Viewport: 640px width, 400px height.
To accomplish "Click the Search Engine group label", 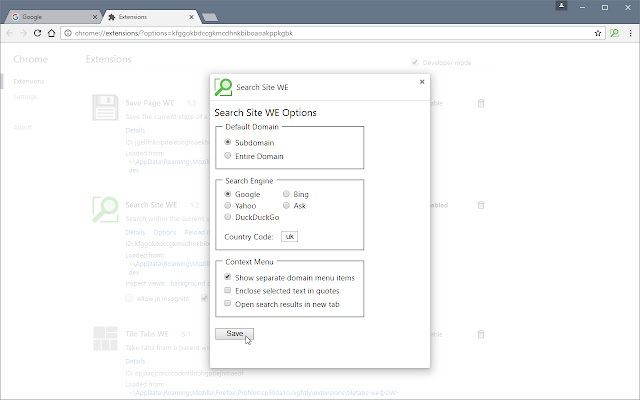I will coord(249,181).
